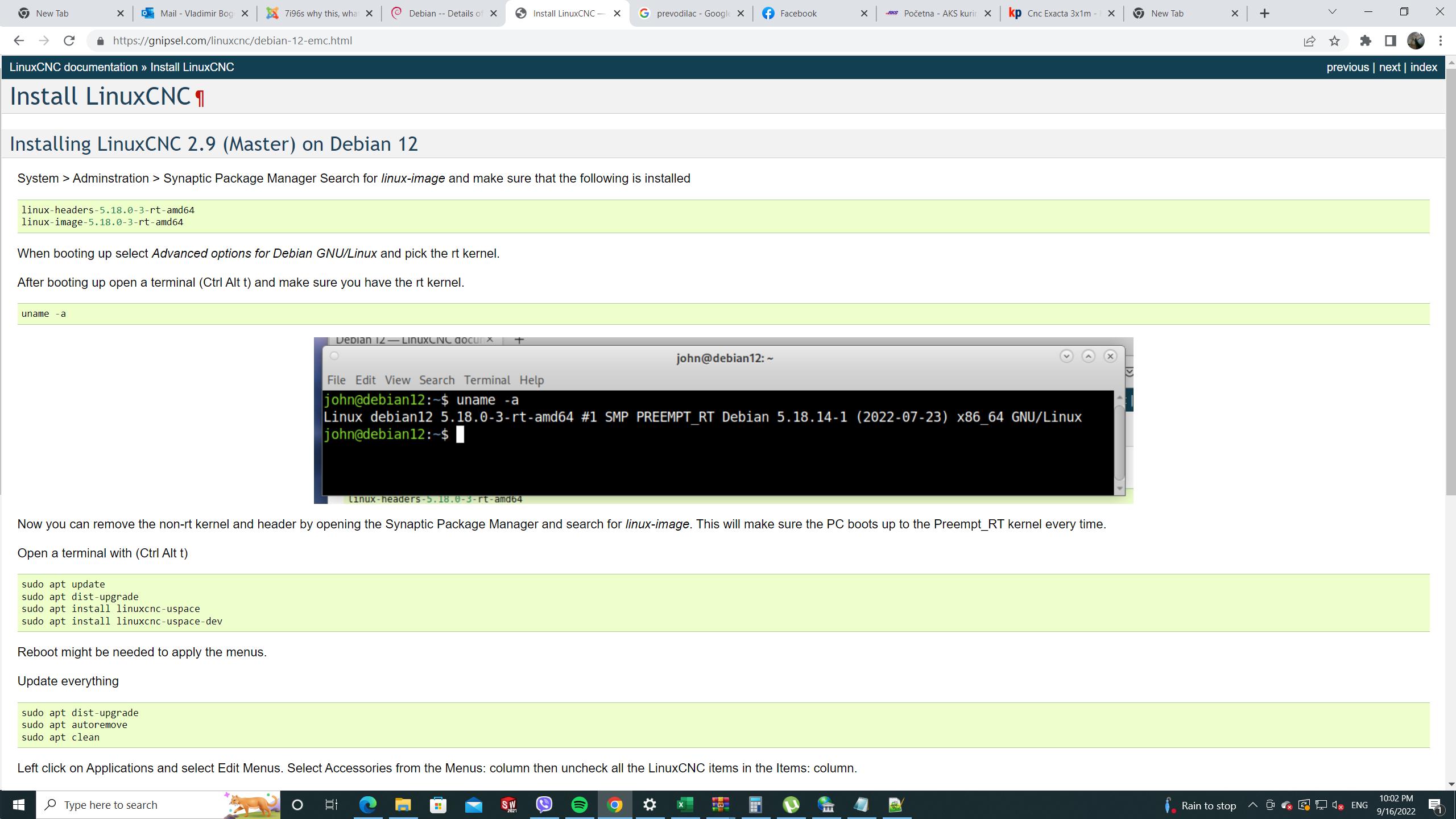1456x819 pixels.
Task: Click the address bar URL field
Action: (x=694, y=41)
